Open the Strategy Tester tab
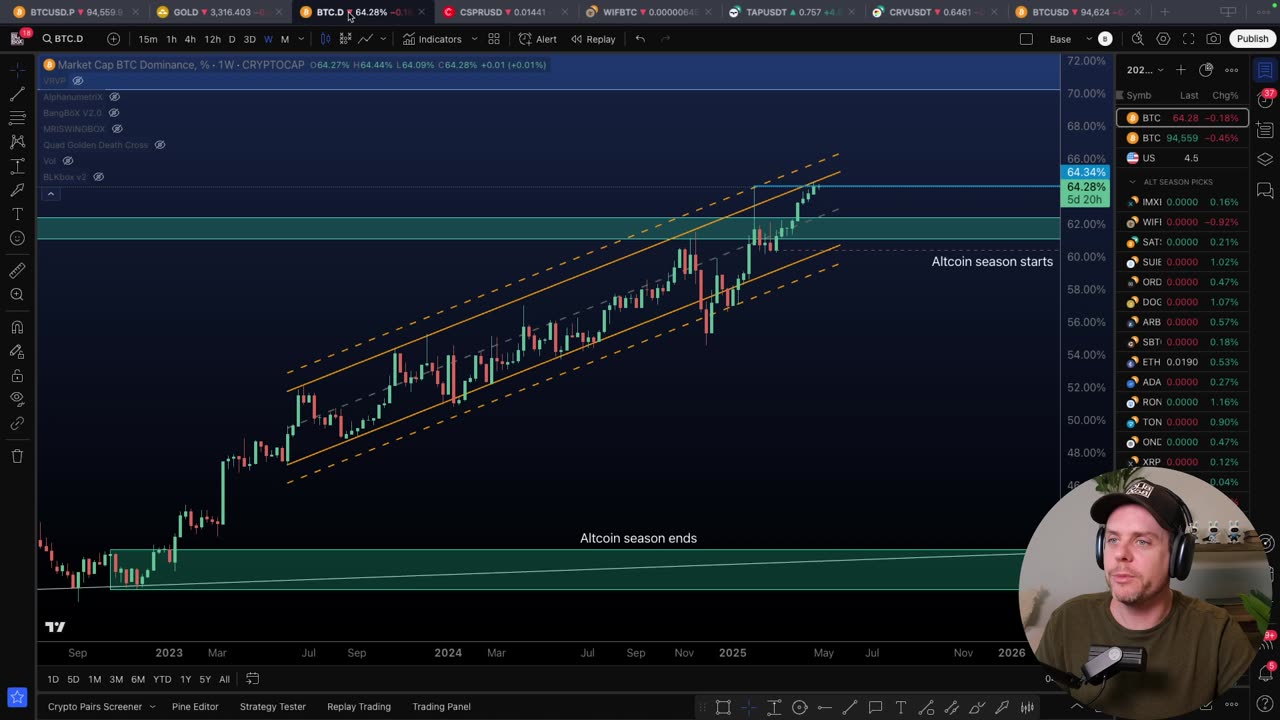 tap(272, 707)
